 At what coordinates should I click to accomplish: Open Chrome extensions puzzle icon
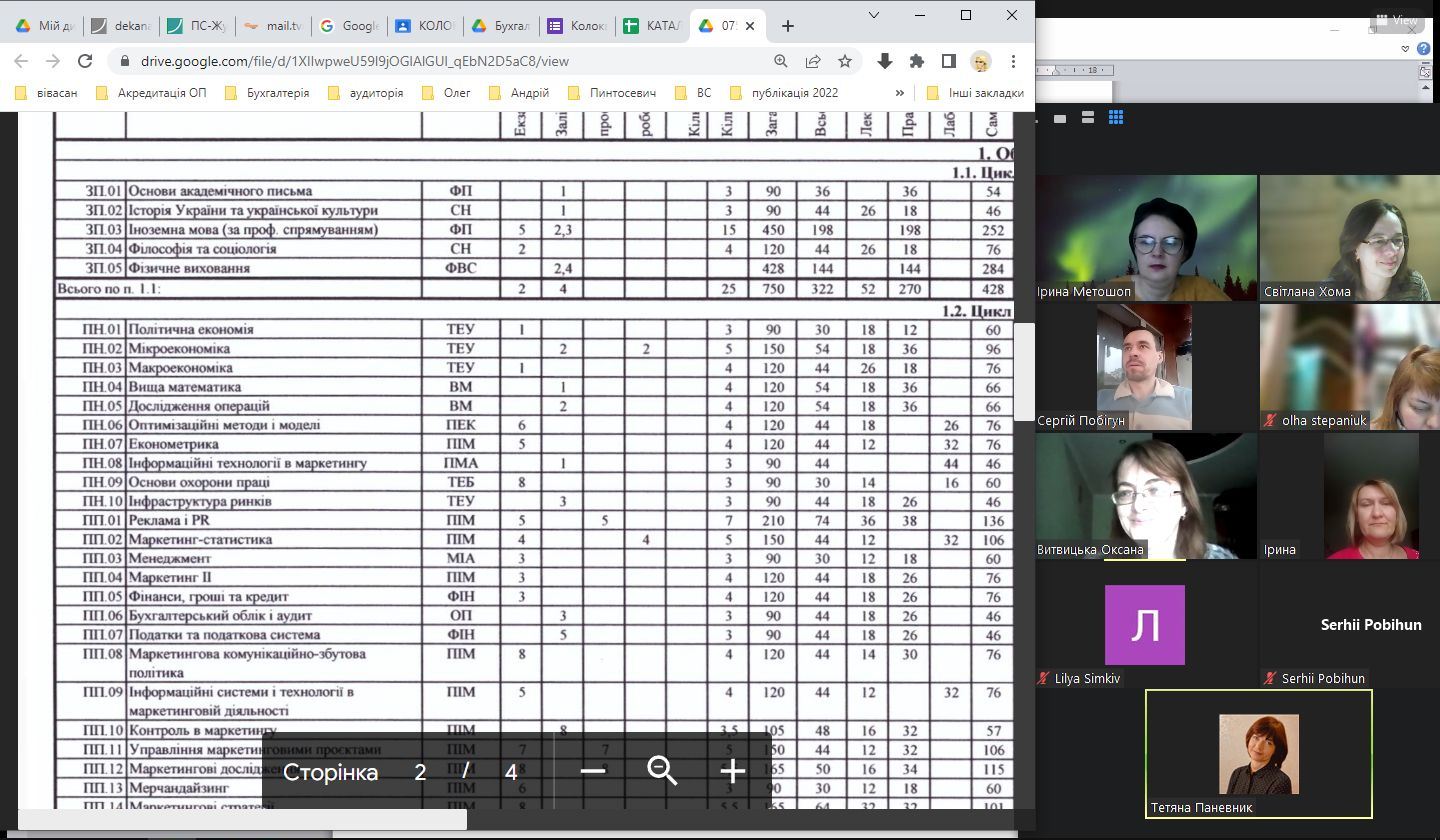(x=916, y=61)
